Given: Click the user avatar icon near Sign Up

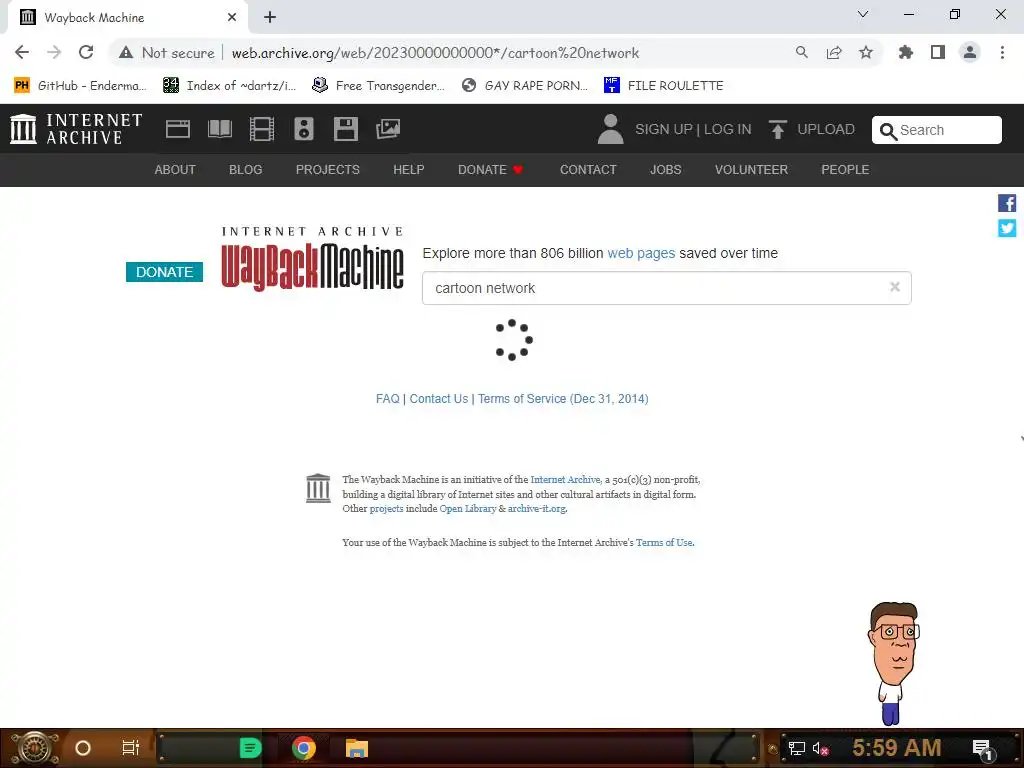Looking at the screenshot, I should click(x=611, y=129).
